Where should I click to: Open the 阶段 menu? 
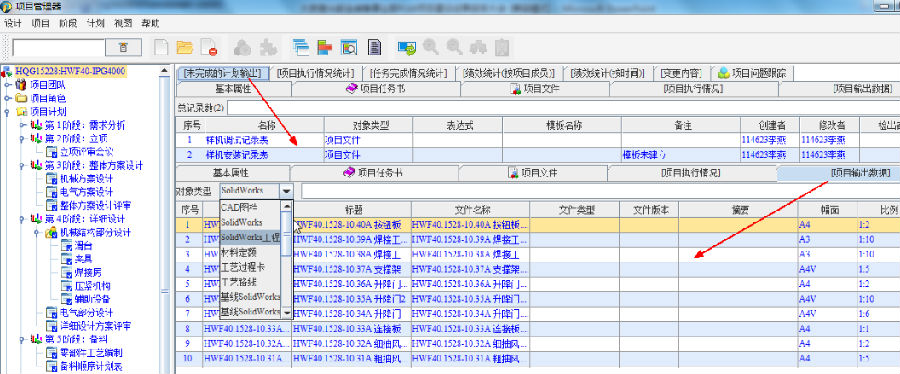(68, 24)
